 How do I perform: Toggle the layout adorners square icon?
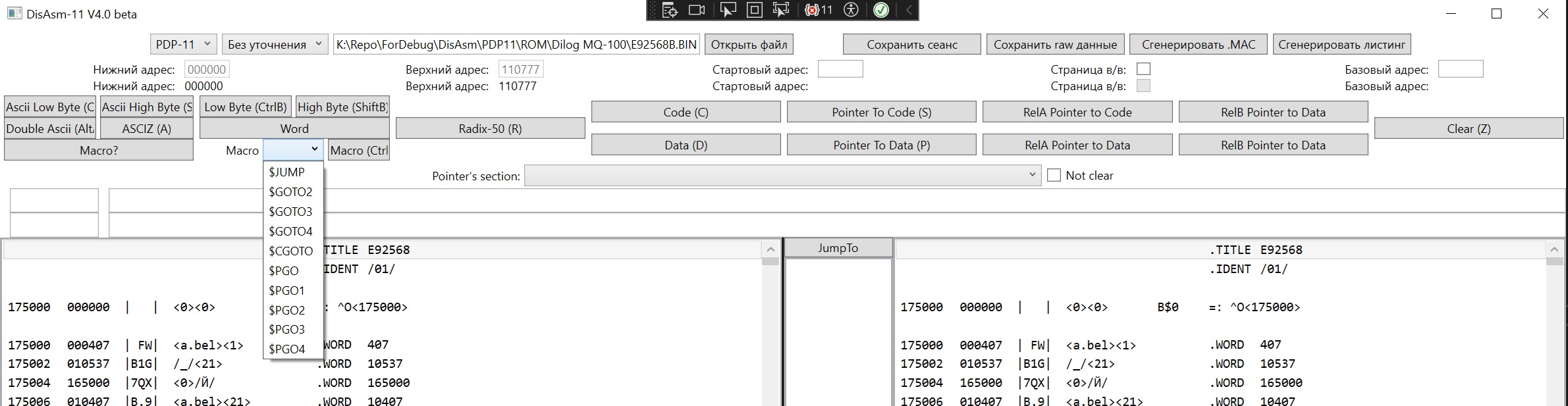point(755,10)
